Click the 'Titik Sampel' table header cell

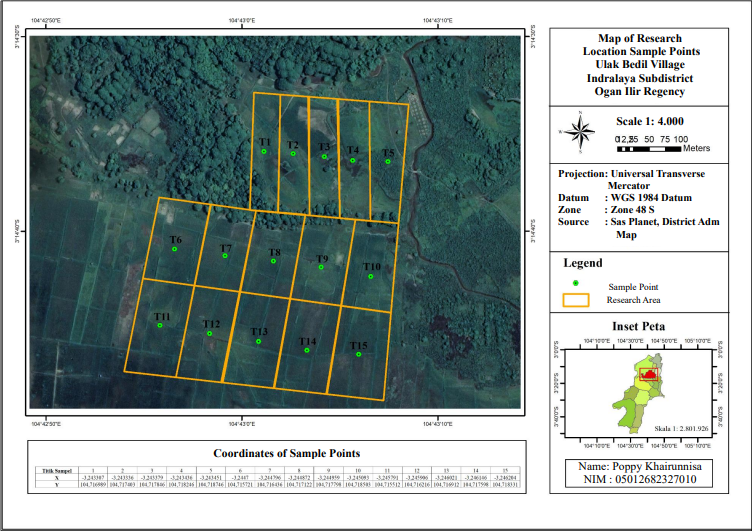tap(55, 469)
